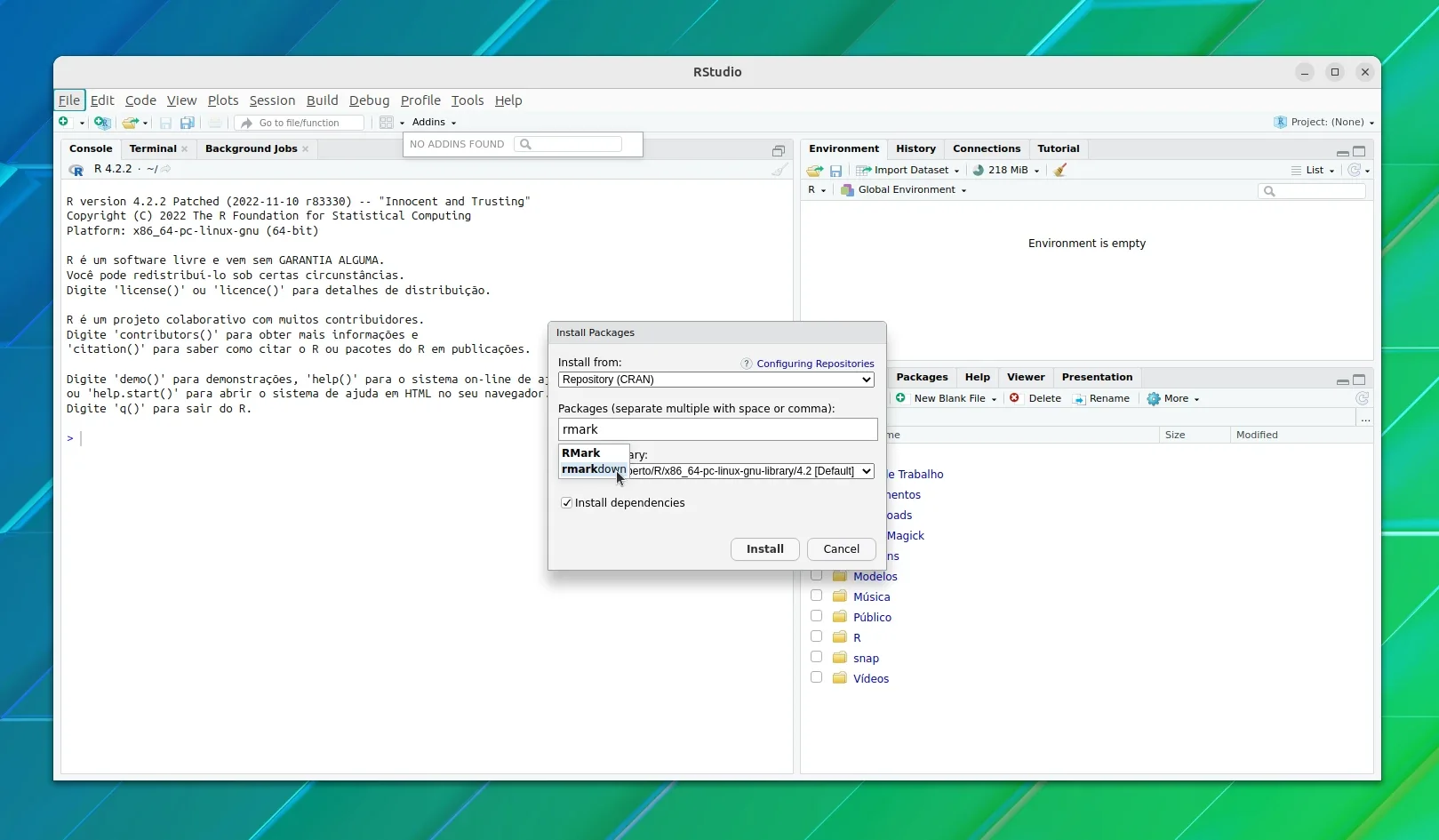Click the Install button

coord(765,549)
